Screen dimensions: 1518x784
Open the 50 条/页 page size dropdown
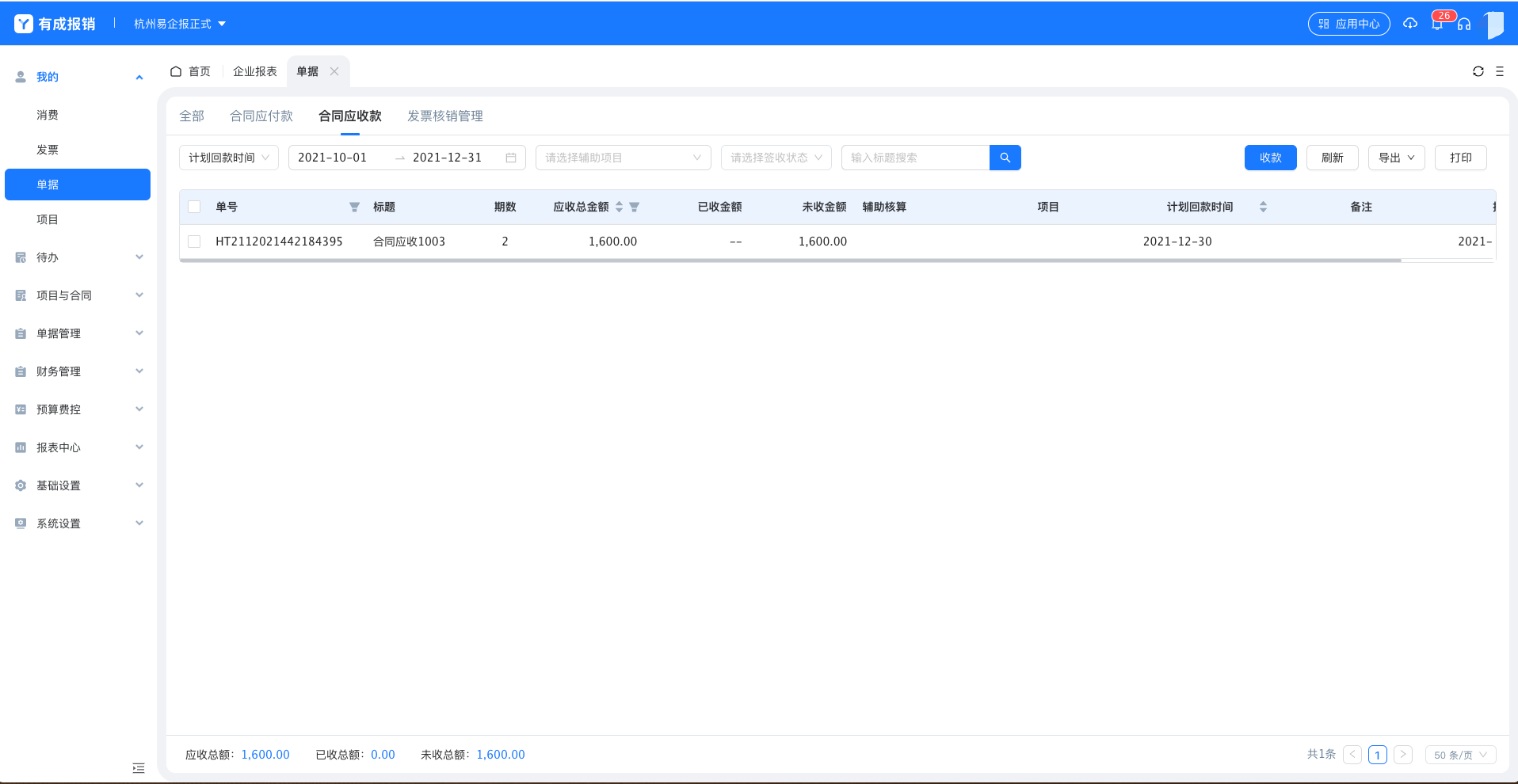(x=1460, y=755)
